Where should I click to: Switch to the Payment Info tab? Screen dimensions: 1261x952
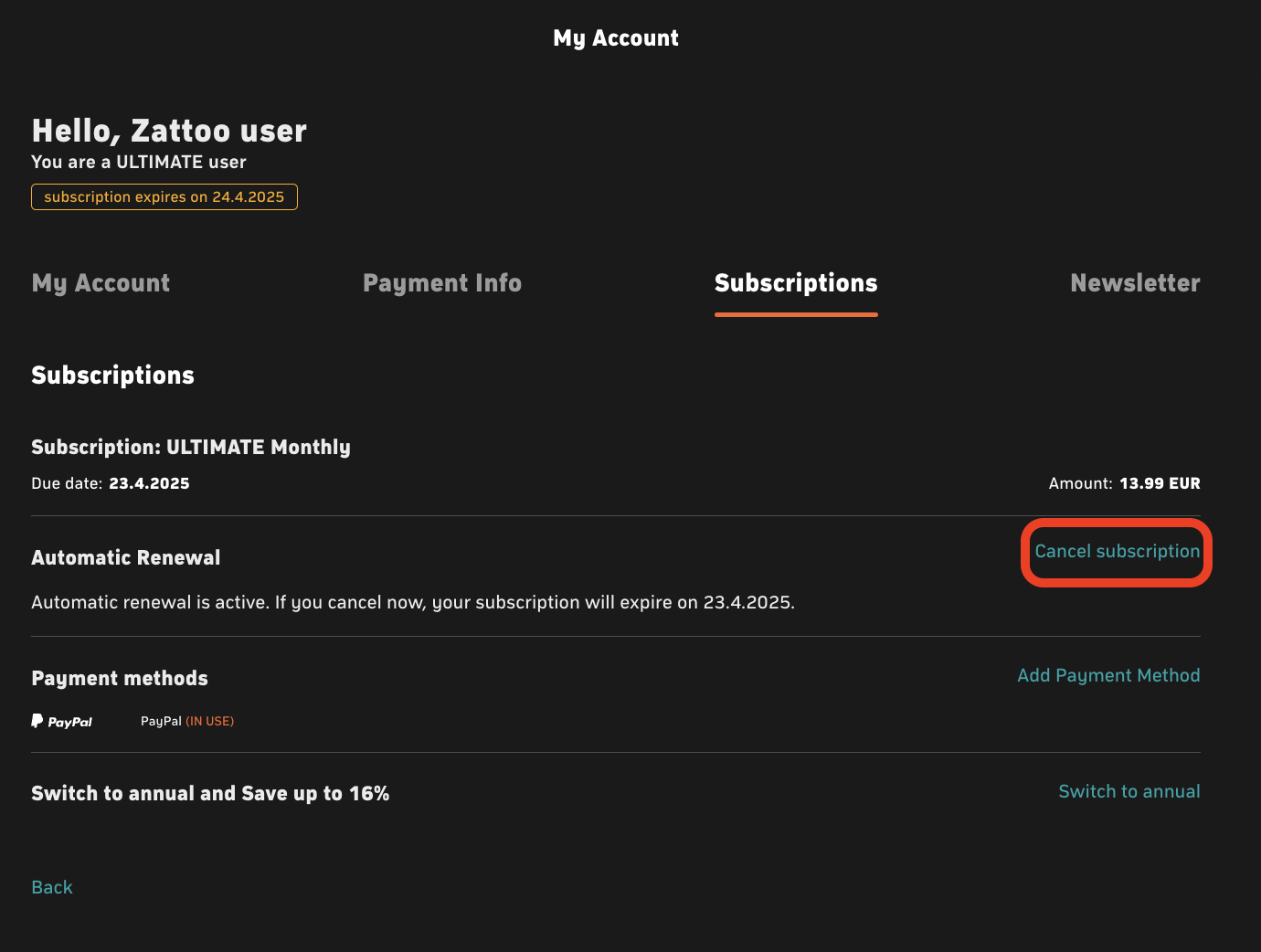(x=442, y=283)
